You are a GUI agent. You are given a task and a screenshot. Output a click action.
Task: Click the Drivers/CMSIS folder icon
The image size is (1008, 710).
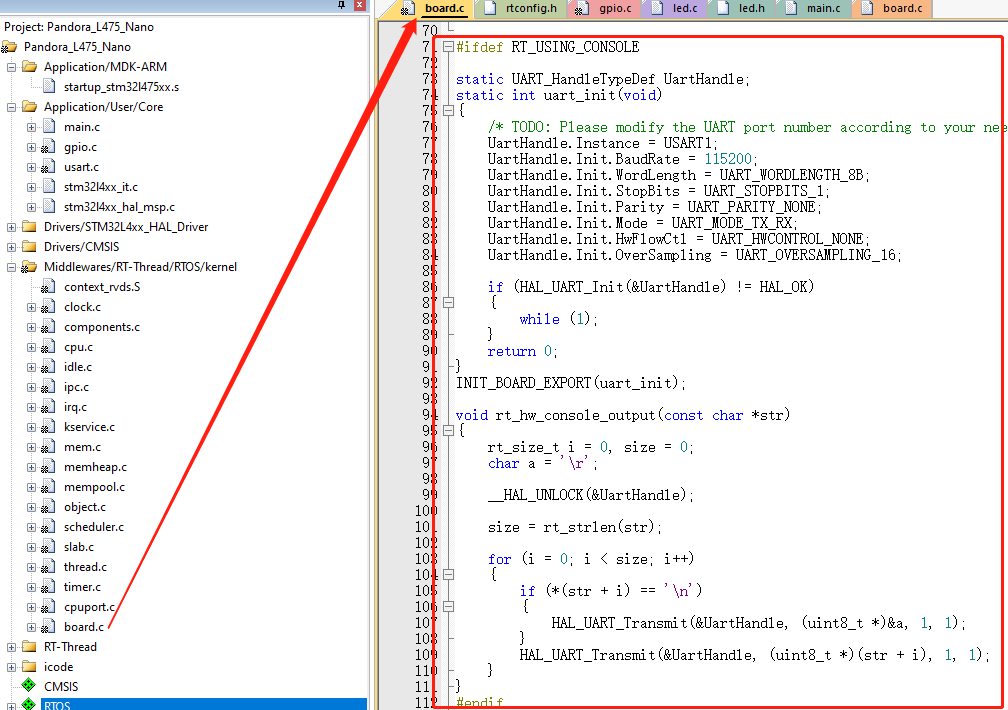click(x=29, y=247)
